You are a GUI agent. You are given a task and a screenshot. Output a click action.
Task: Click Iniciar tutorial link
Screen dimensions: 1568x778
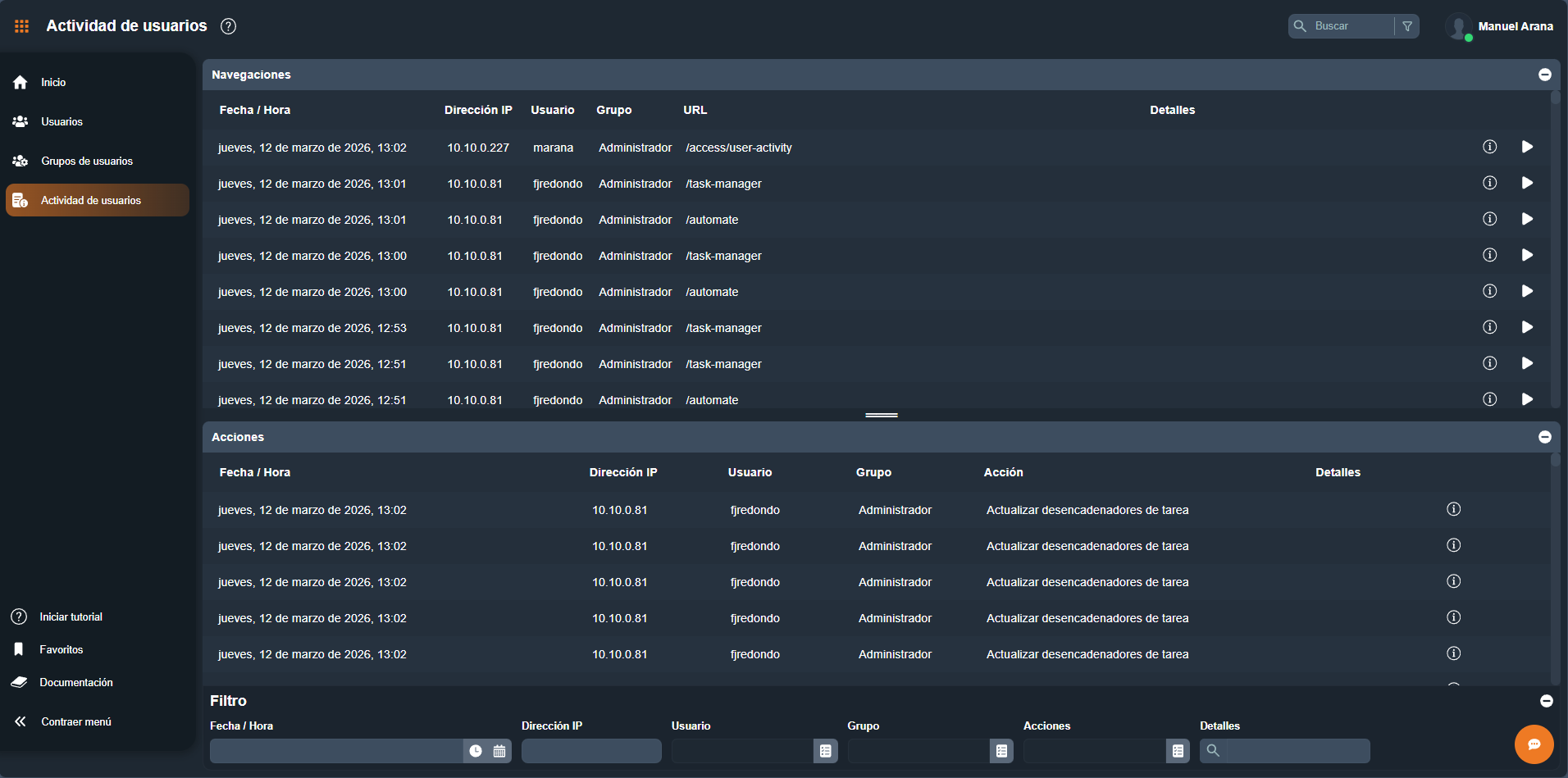[x=71, y=616]
